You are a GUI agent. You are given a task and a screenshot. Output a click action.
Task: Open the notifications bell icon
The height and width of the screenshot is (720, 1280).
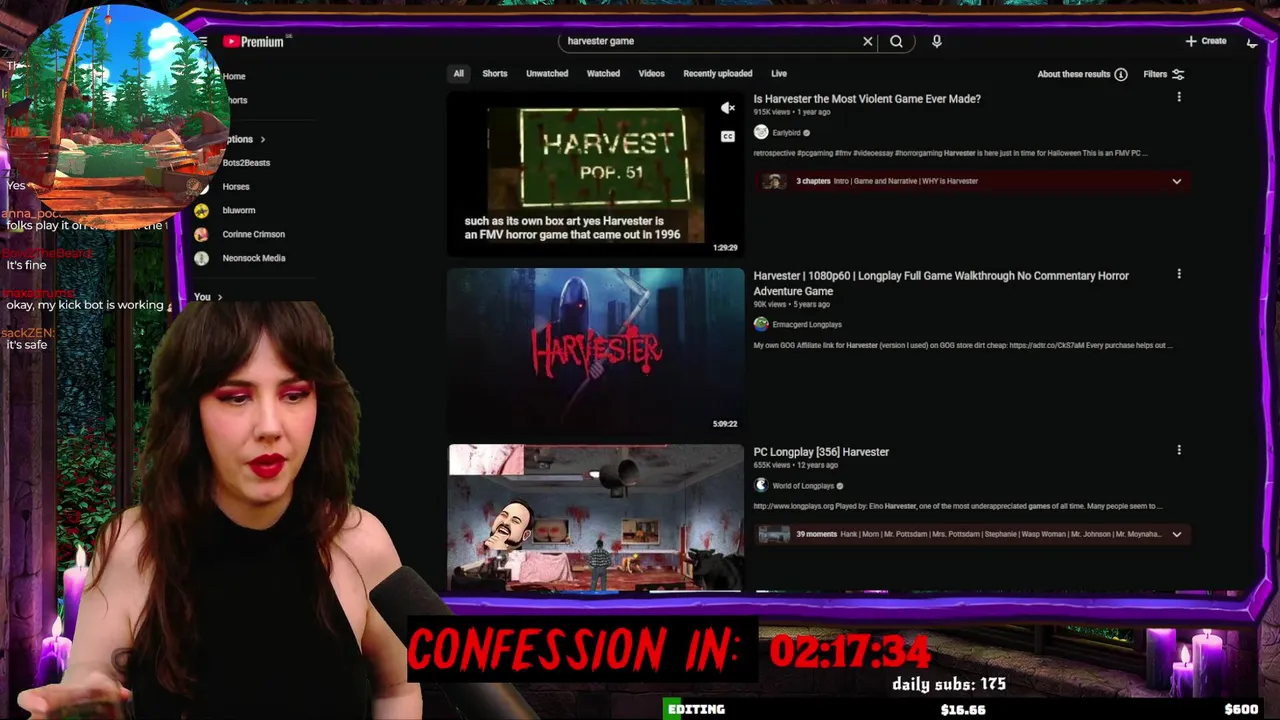click(x=1252, y=42)
